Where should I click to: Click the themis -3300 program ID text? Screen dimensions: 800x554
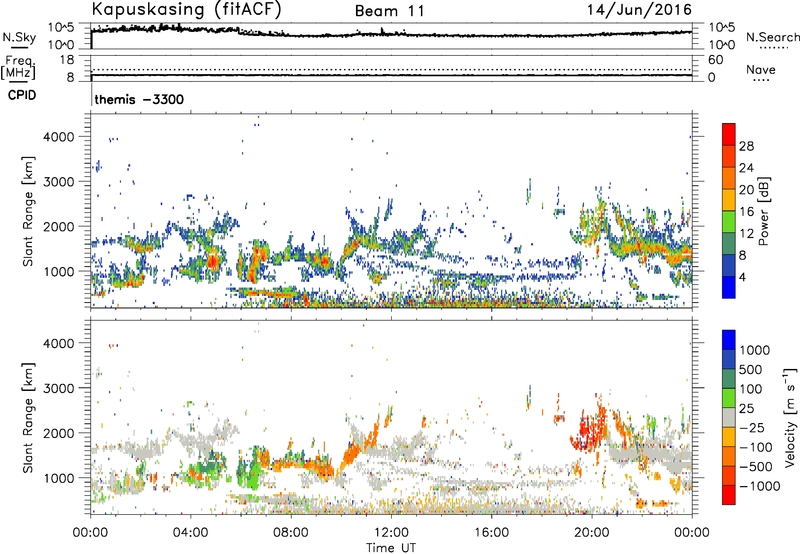pos(139,99)
